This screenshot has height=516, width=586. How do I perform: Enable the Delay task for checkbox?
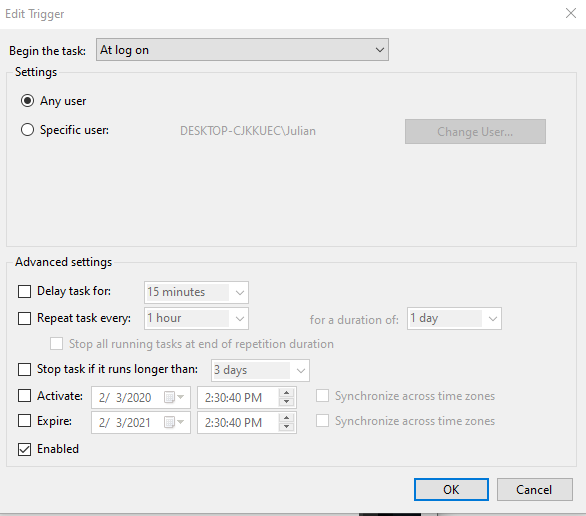click(25, 291)
